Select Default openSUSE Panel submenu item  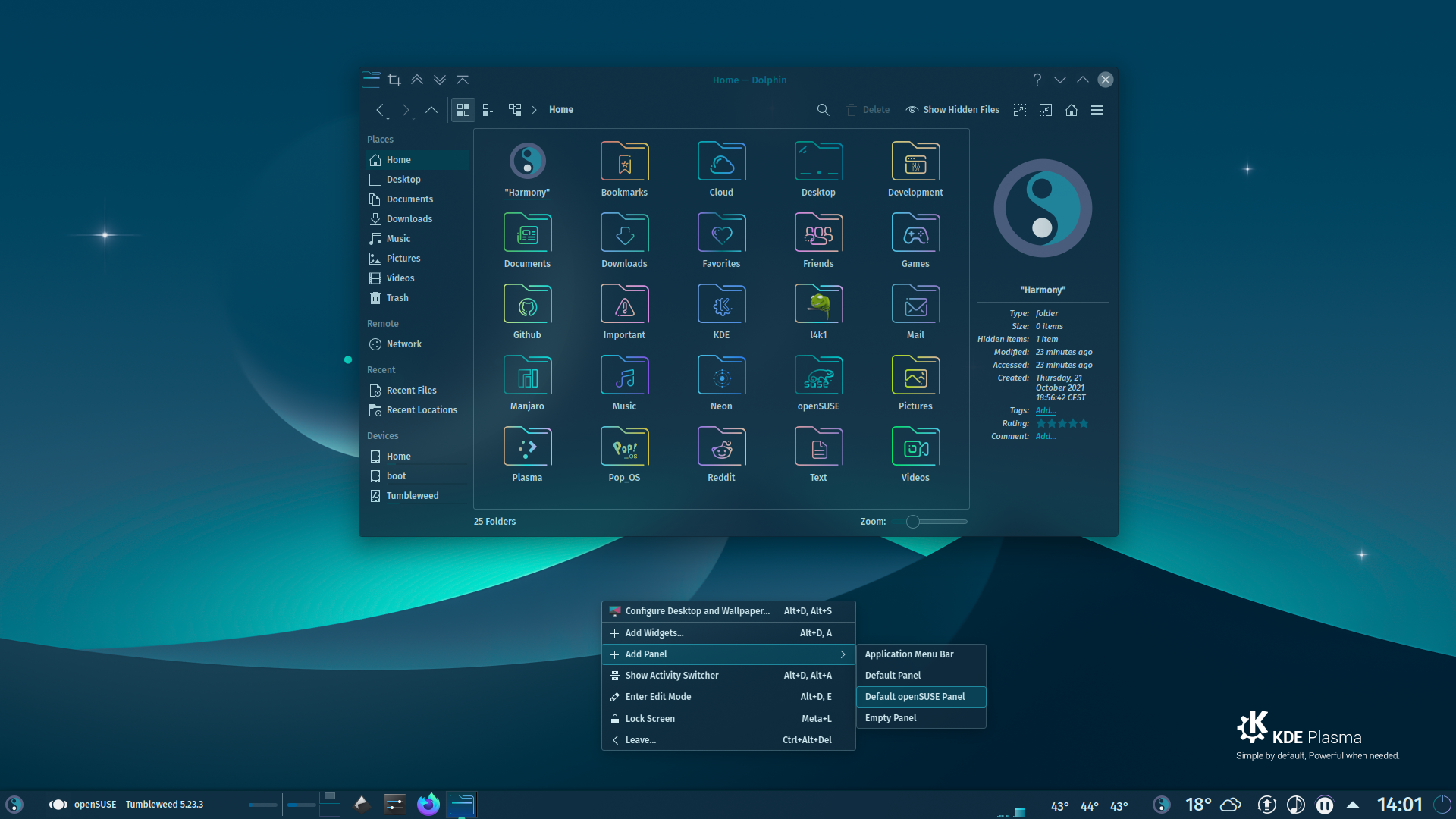click(921, 697)
